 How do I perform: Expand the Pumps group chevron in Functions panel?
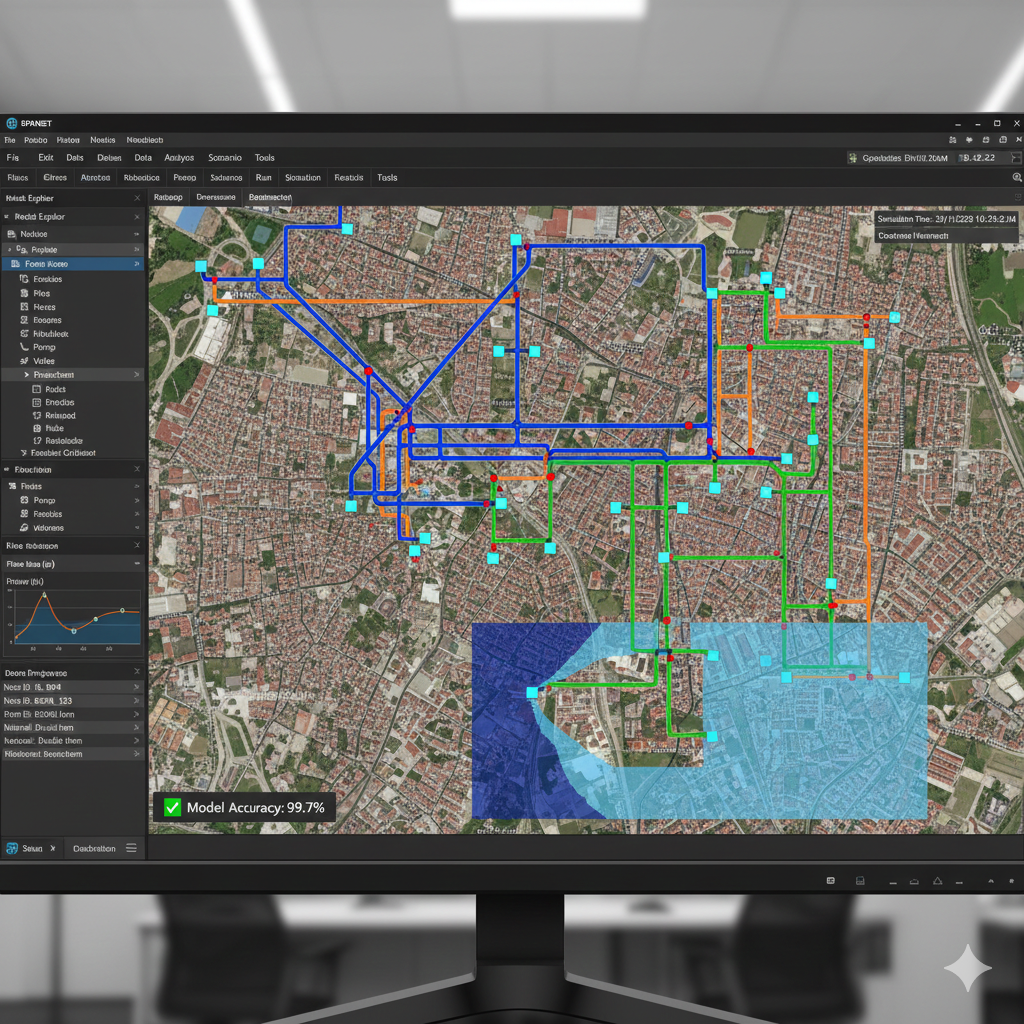coord(139,500)
